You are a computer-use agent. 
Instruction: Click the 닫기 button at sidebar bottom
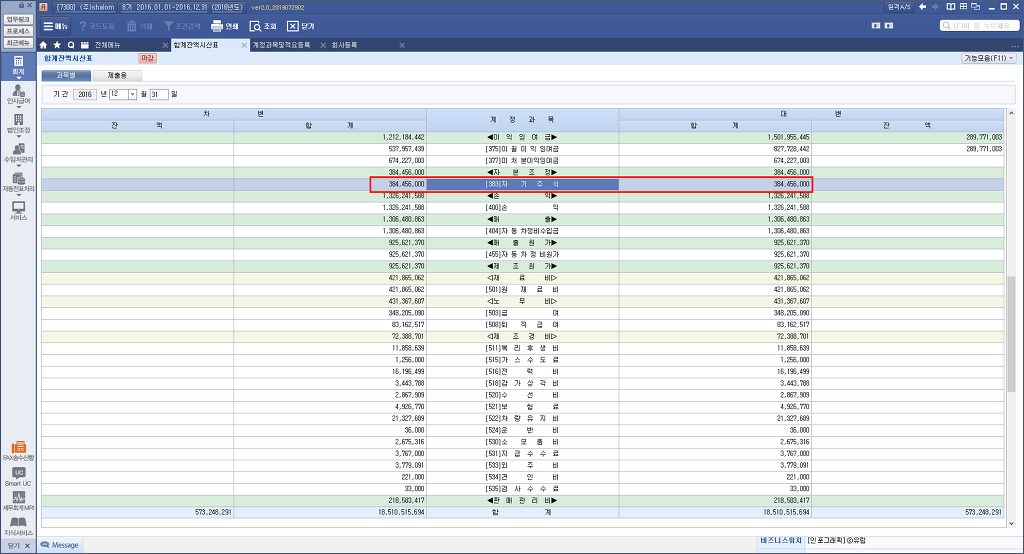18,546
